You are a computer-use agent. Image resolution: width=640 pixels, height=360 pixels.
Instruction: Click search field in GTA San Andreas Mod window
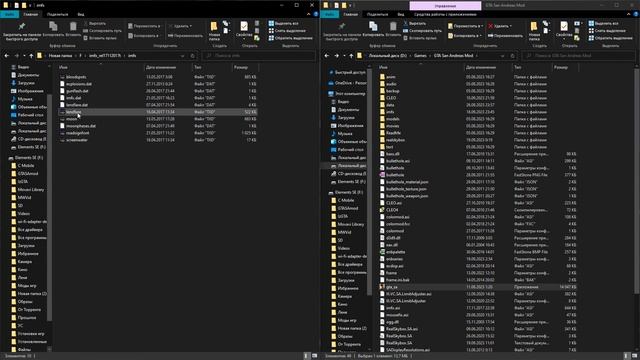579,56
